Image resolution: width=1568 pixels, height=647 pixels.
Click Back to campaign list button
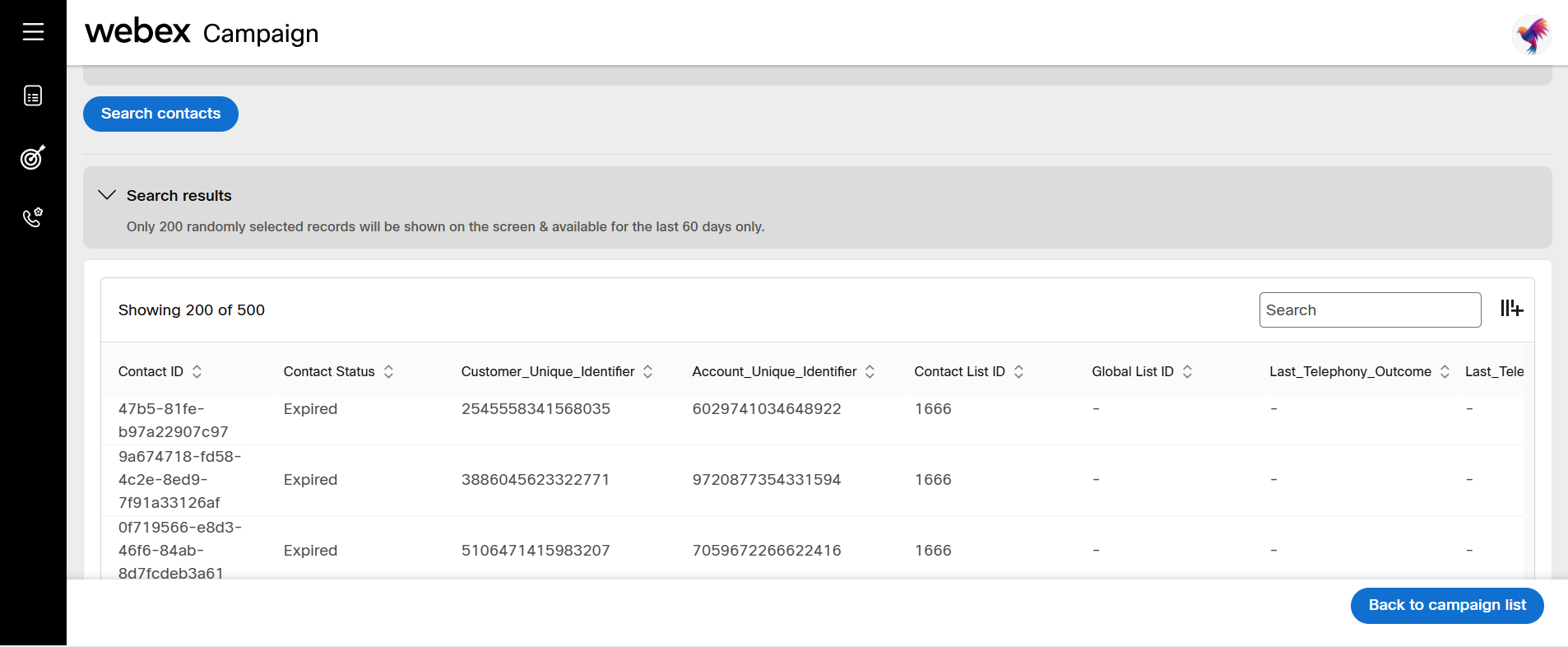(x=1447, y=605)
